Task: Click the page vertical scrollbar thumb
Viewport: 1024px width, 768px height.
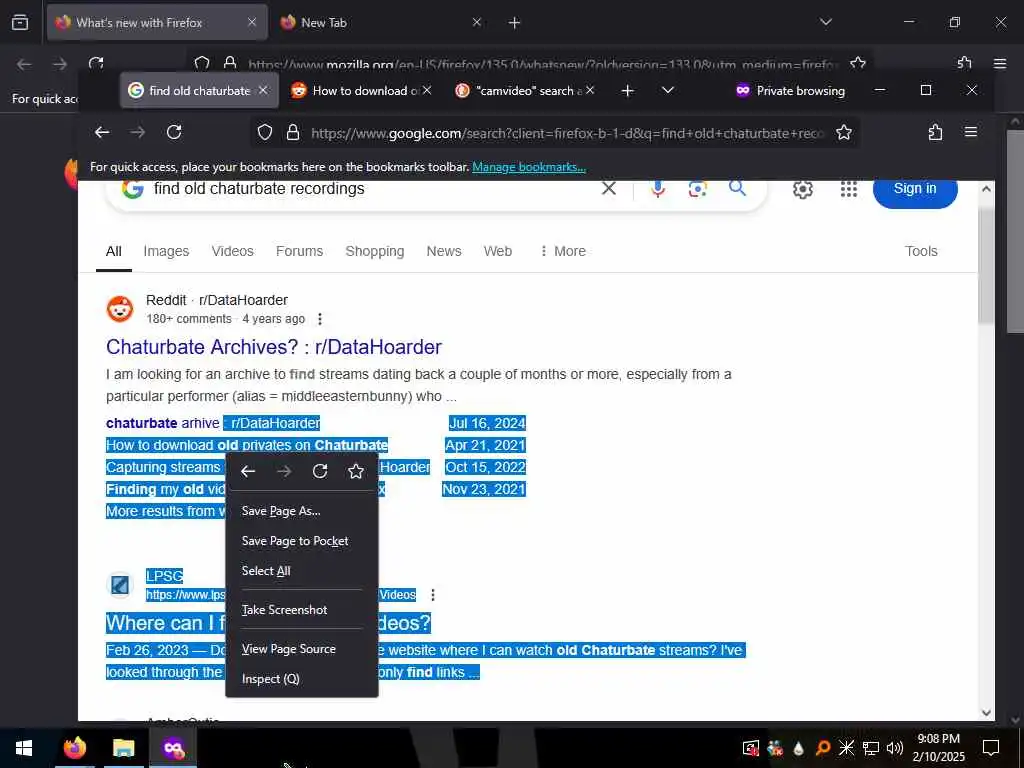Action: click(x=985, y=266)
